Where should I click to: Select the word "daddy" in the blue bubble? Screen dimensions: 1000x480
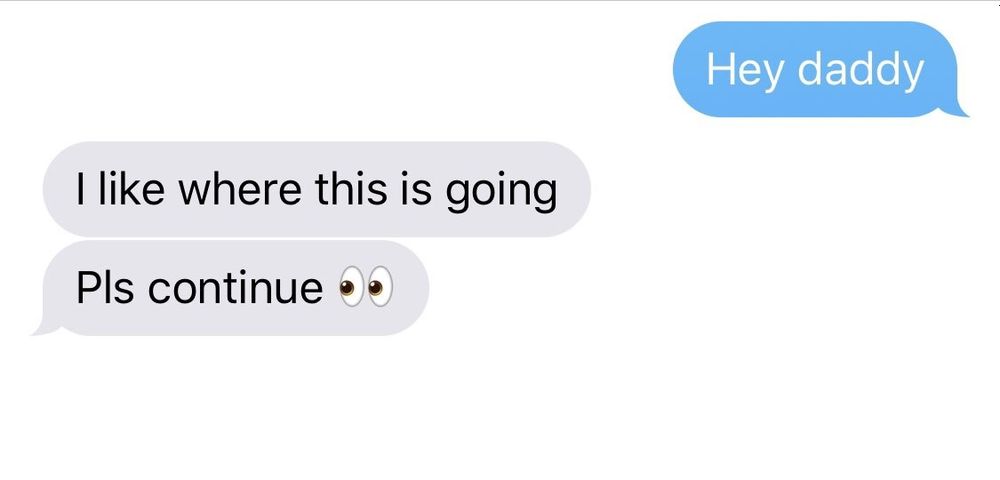point(860,69)
